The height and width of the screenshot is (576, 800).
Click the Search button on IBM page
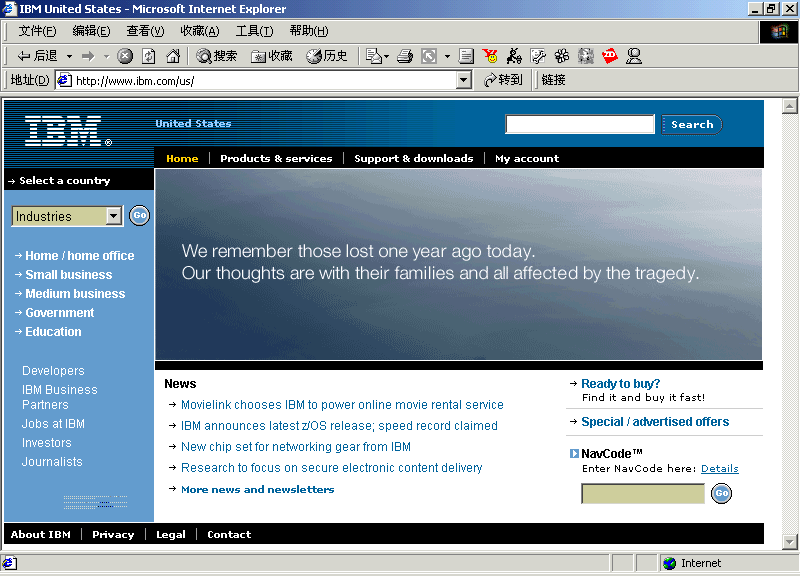click(692, 124)
